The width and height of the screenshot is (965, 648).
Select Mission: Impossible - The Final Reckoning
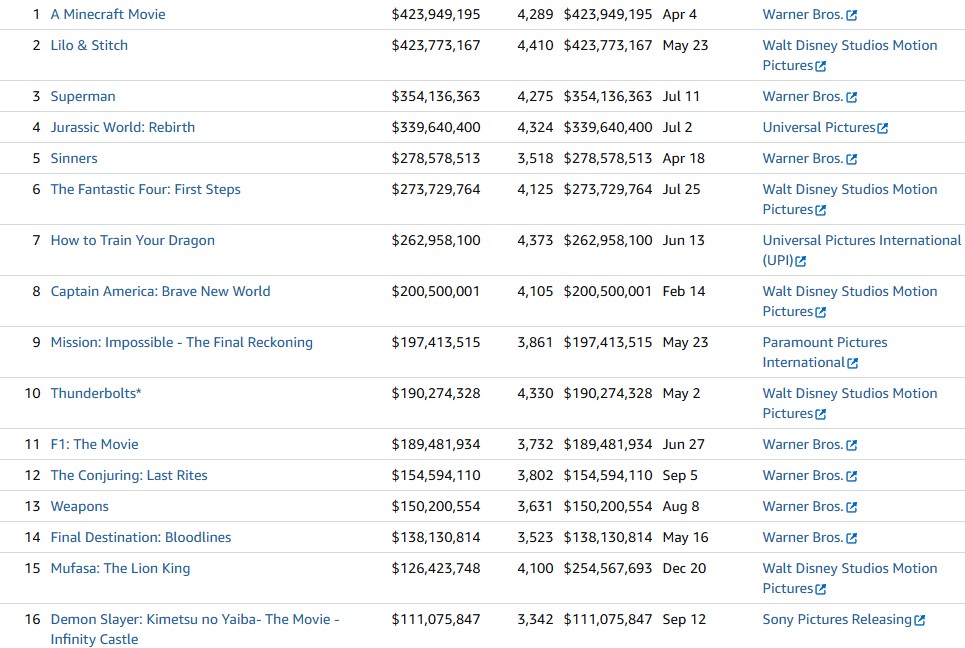(x=181, y=342)
